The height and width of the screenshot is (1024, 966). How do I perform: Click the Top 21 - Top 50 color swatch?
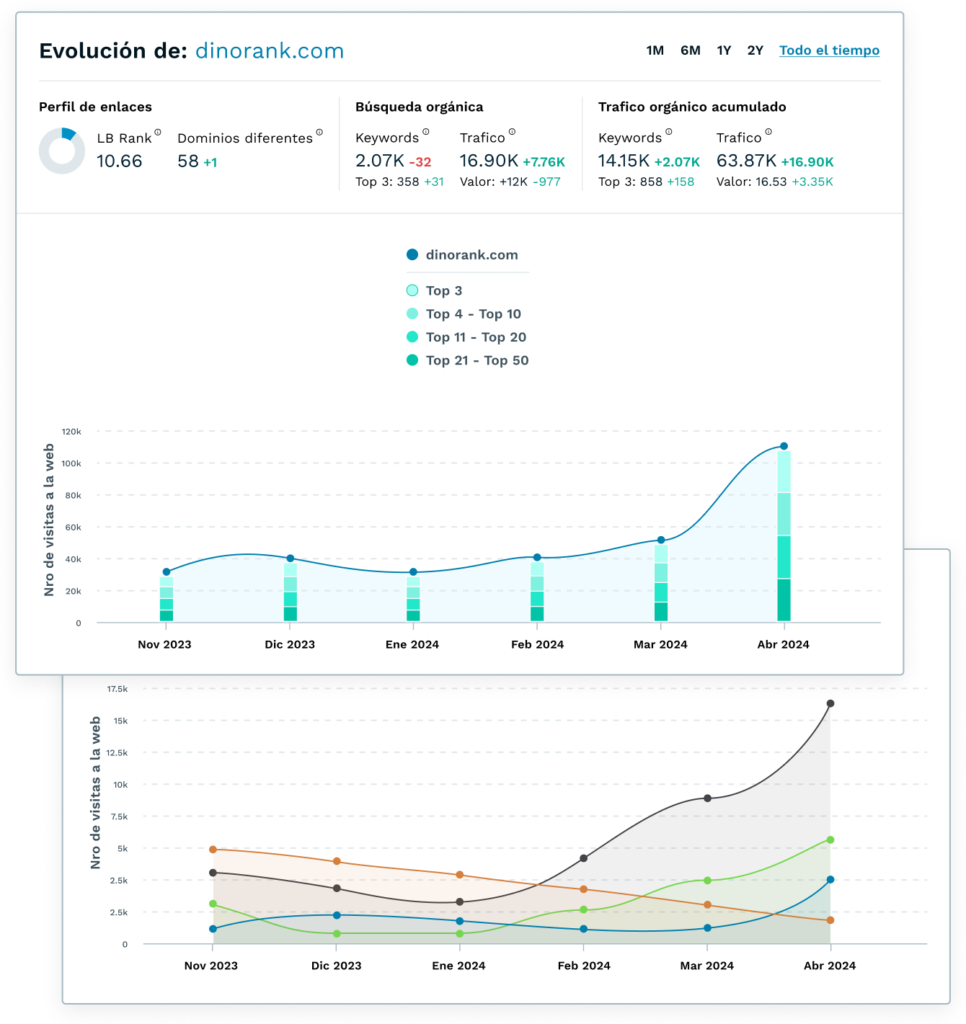pyautogui.click(x=412, y=360)
